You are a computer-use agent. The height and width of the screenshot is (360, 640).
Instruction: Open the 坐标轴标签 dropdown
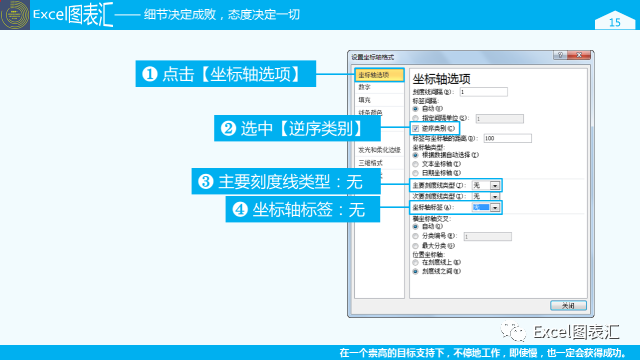[x=495, y=208]
